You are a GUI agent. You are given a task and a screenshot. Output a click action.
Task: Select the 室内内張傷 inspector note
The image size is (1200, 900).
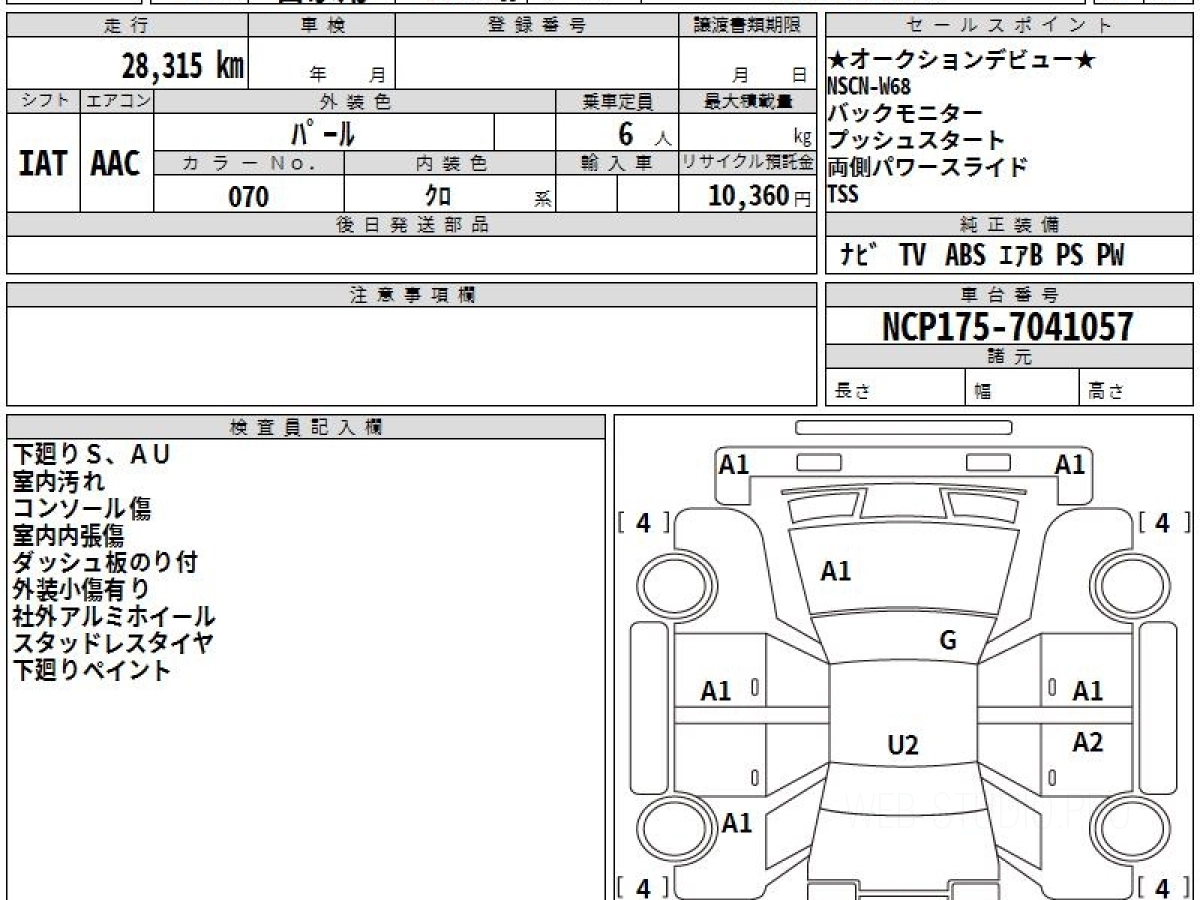coord(68,536)
